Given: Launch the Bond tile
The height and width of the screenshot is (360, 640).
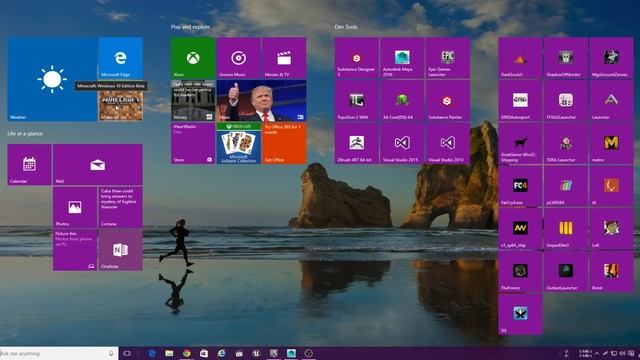Looking at the screenshot, I should click(611, 271).
